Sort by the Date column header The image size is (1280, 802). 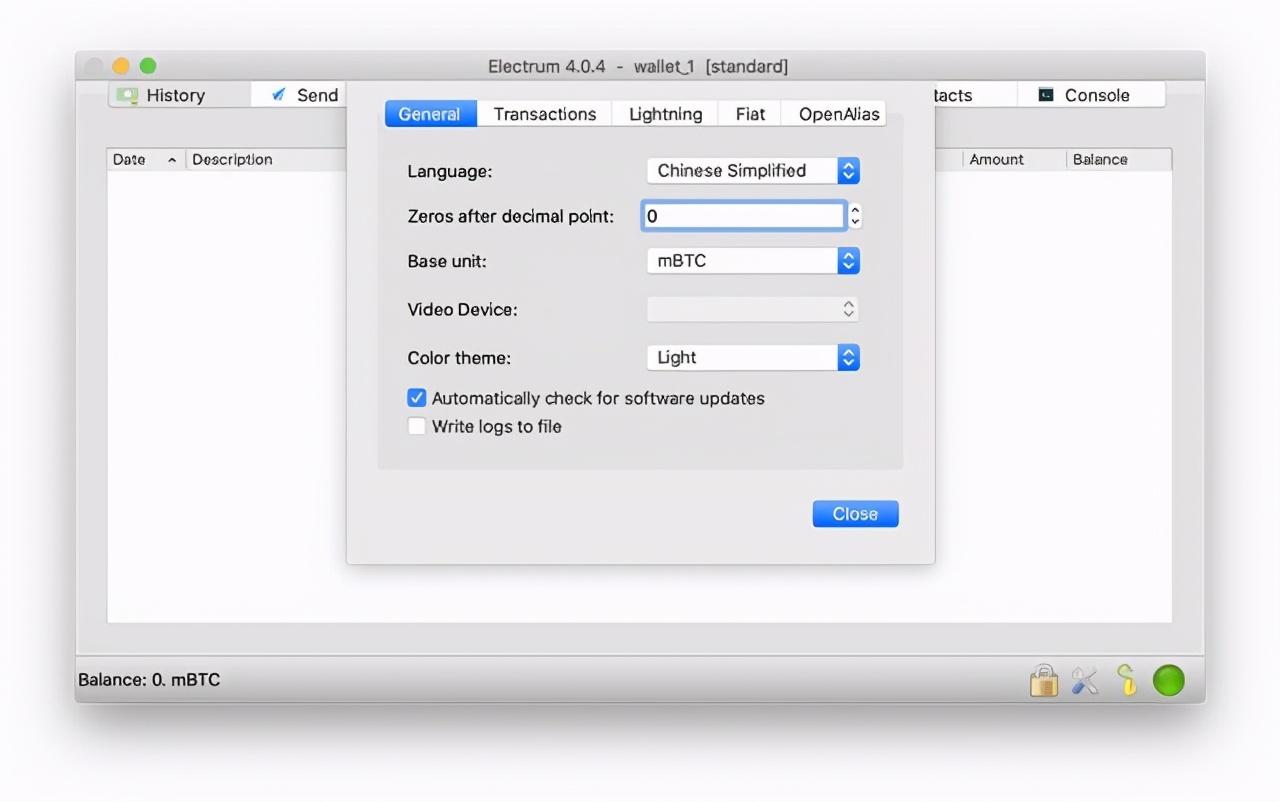pyautogui.click(x=146, y=160)
